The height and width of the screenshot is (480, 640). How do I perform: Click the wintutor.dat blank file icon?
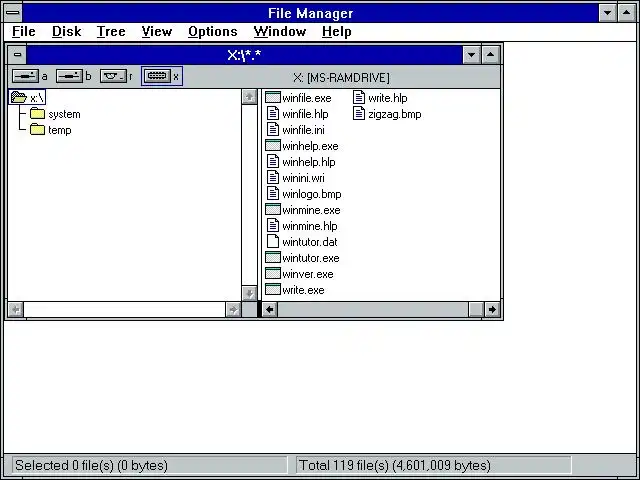coord(273,242)
